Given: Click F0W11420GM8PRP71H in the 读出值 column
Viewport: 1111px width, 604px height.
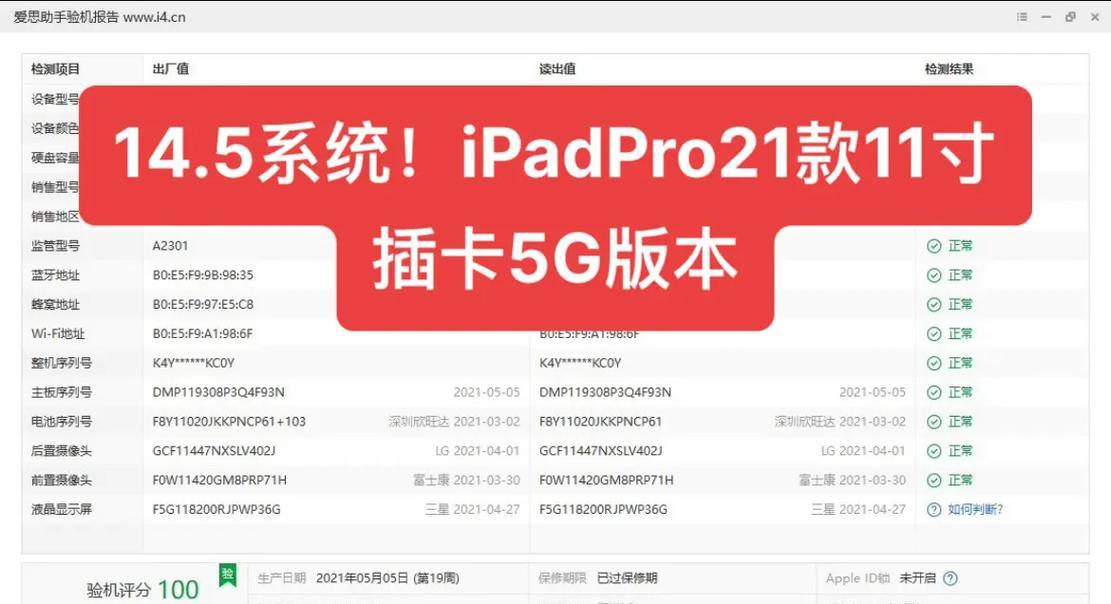Looking at the screenshot, I should [607, 480].
